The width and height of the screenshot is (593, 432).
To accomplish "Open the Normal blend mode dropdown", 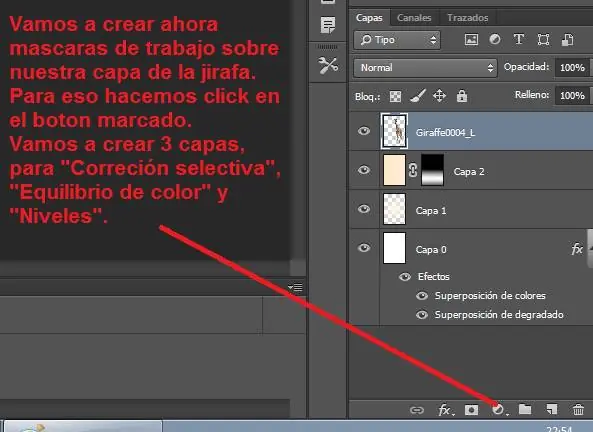I will pyautogui.click(x=425, y=68).
